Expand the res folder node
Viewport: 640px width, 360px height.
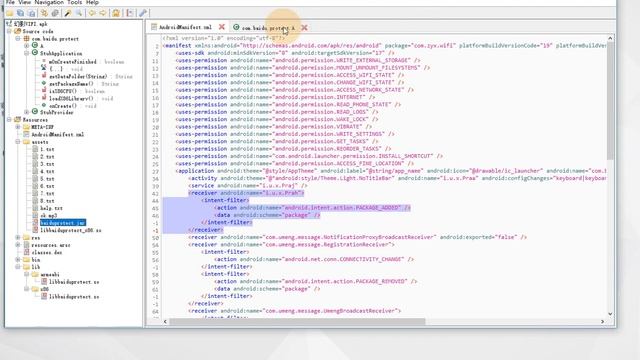tap(18, 237)
